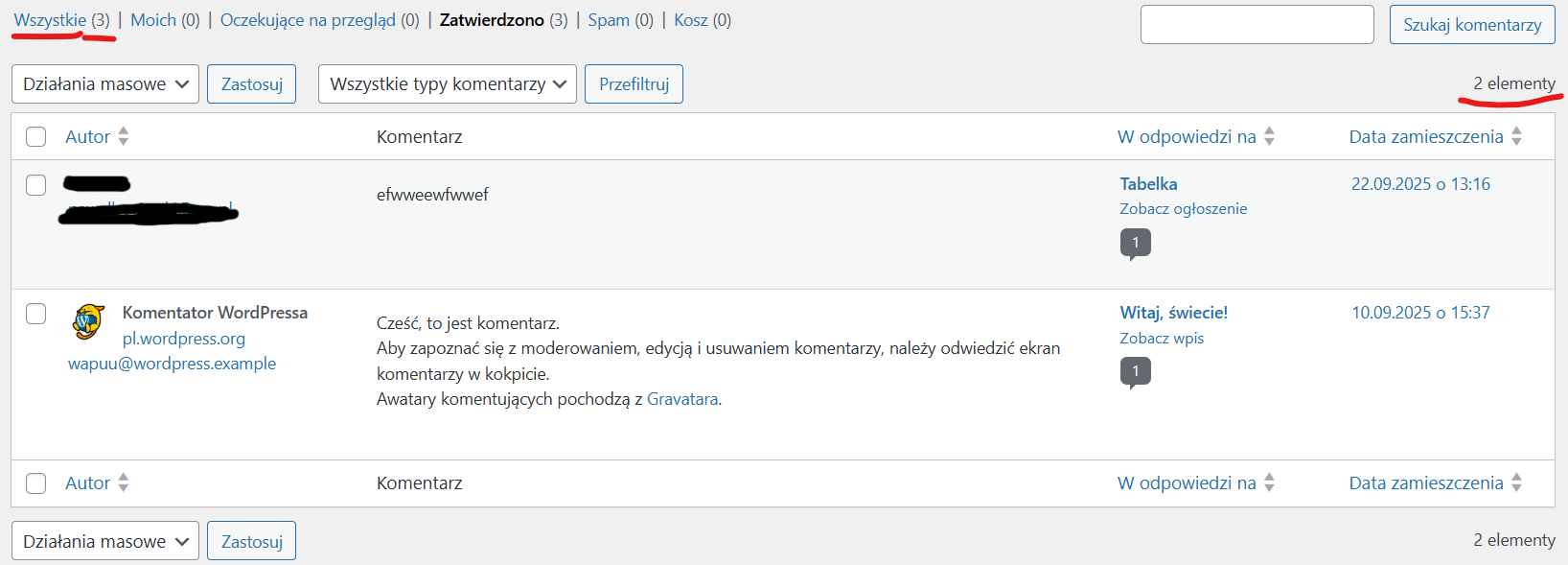Sort by Data zamieszczenia header arrows
This screenshot has width=1568, height=565.
coord(1516,136)
